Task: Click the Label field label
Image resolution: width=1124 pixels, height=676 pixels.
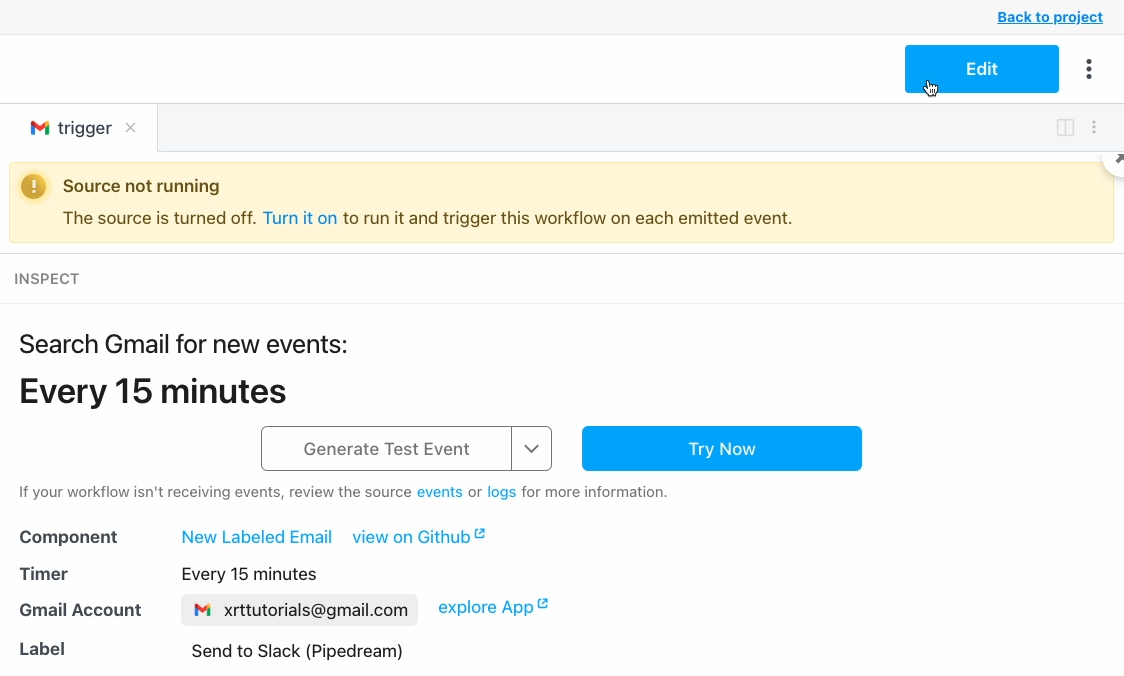Action: pyautogui.click(x=42, y=649)
